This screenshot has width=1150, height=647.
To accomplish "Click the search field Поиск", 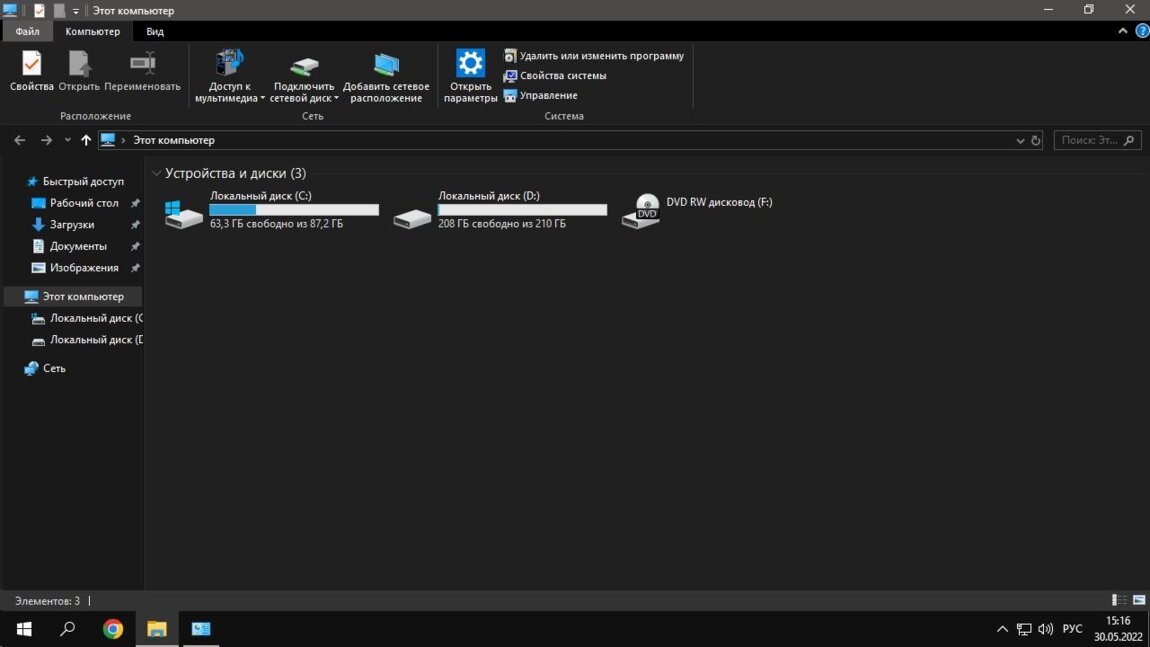I will [1090, 141].
